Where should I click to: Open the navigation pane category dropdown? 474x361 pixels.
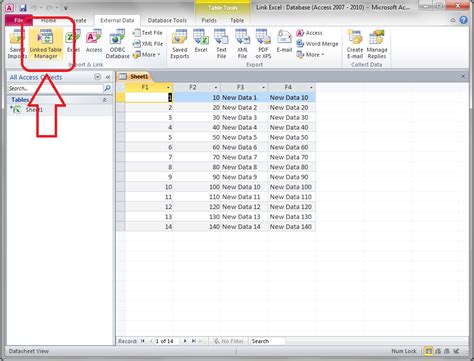[97, 77]
